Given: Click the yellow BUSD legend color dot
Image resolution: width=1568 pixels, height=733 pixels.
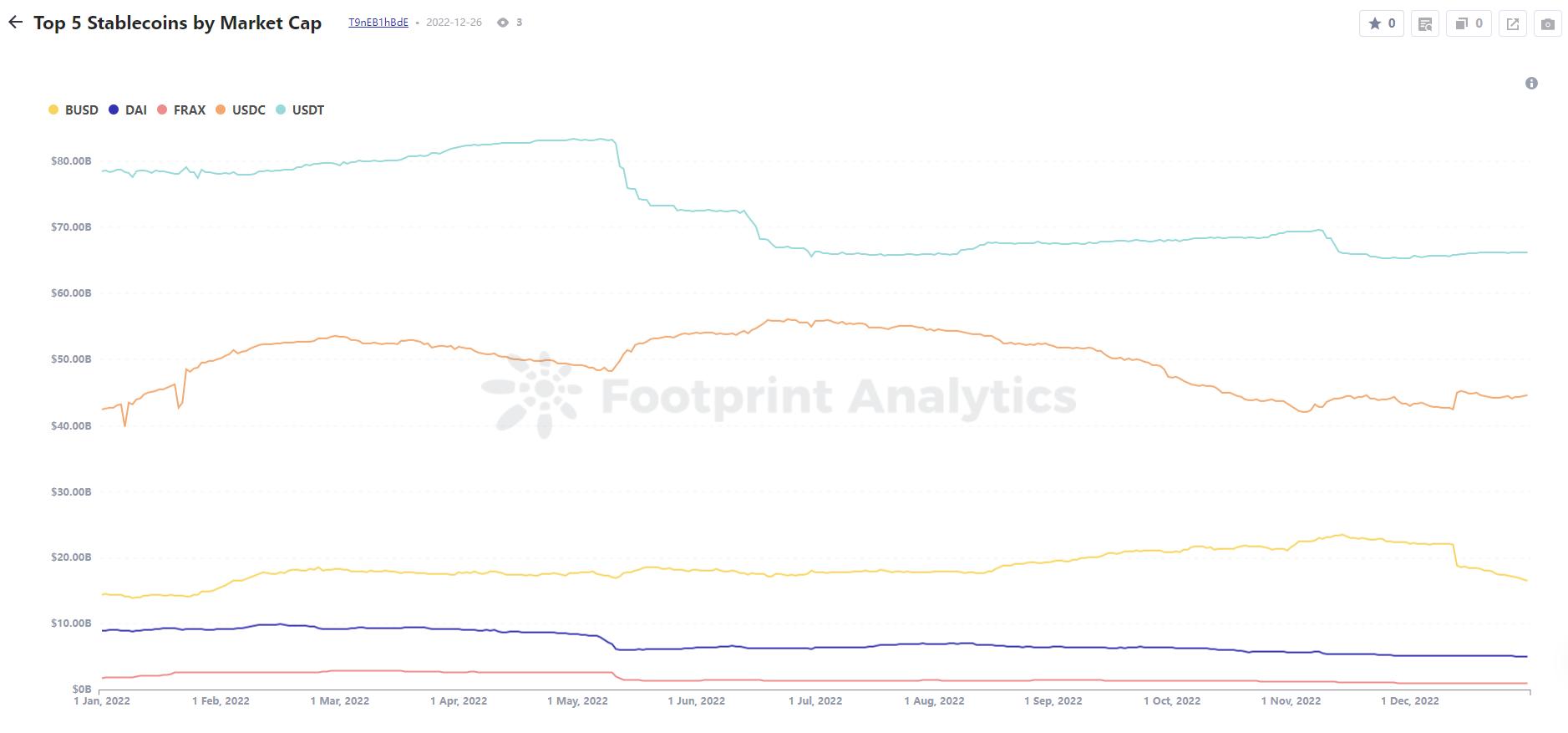Looking at the screenshot, I should (53, 110).
